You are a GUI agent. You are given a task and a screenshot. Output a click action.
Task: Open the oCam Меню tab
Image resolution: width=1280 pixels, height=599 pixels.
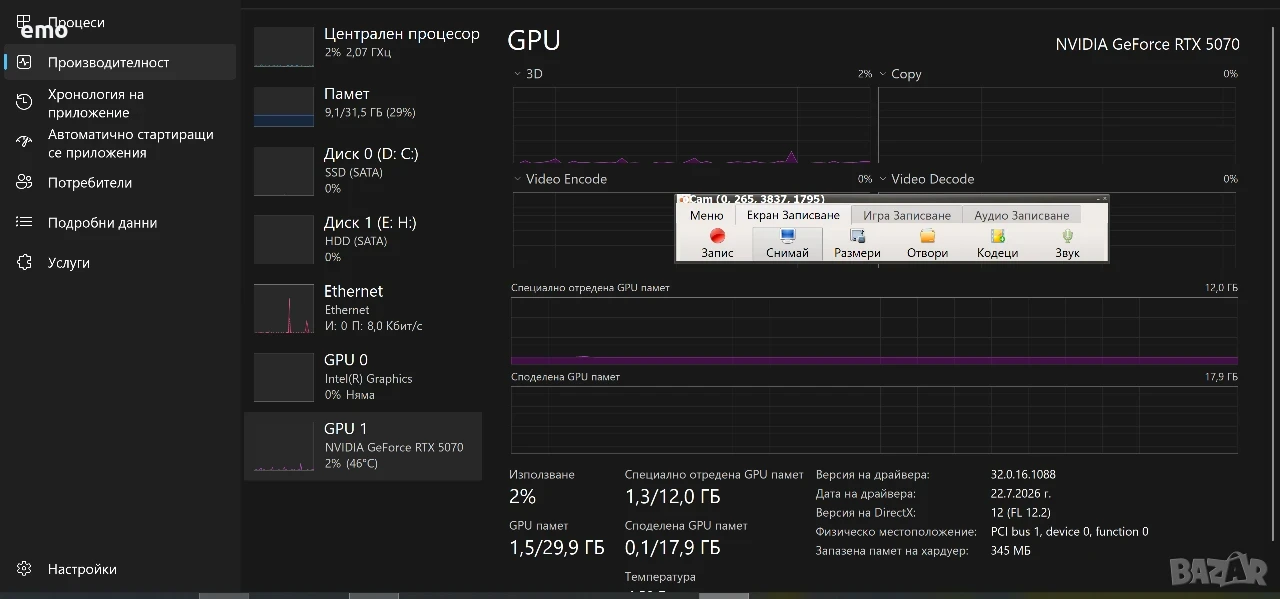[706, 215]
